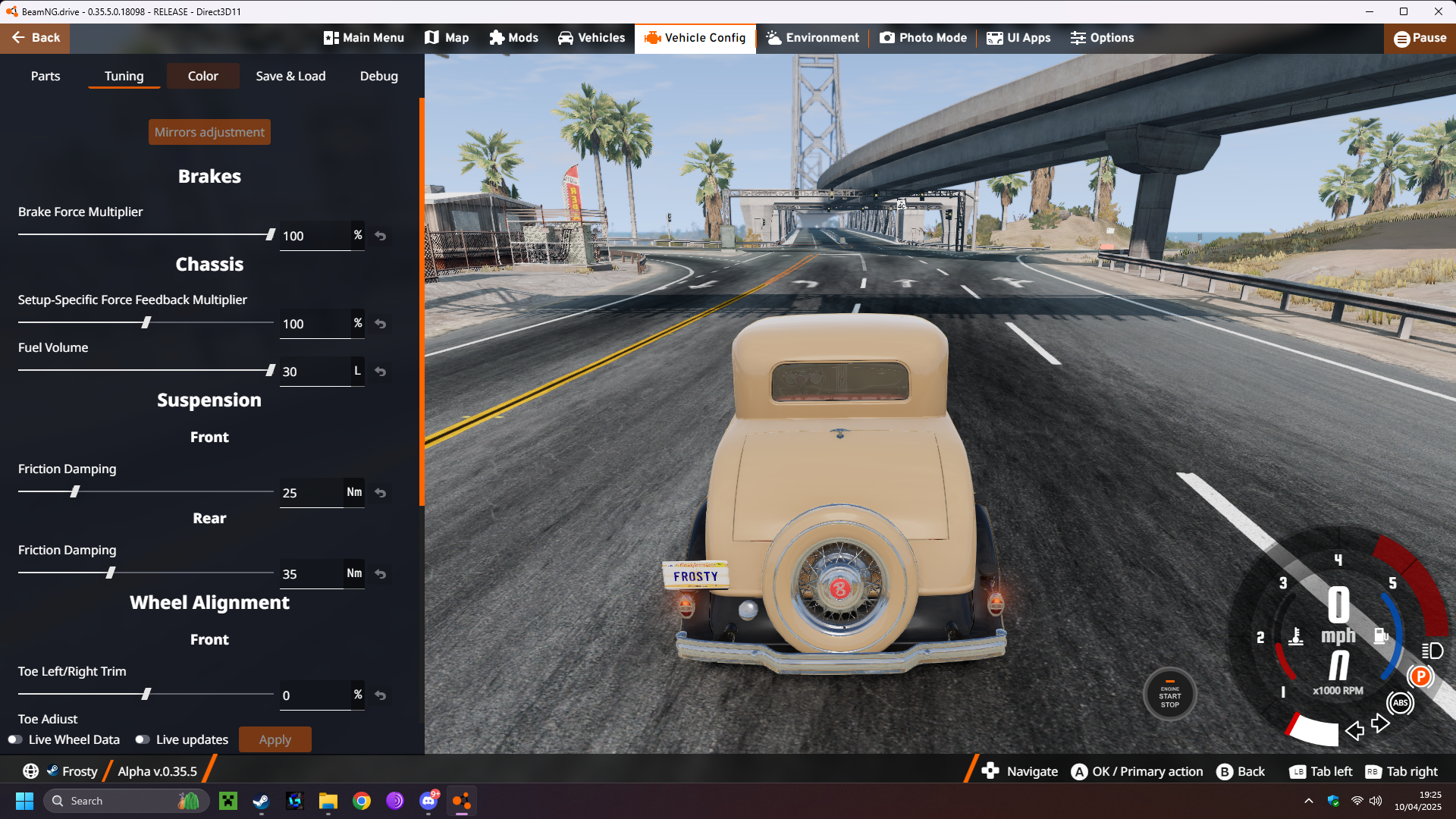Show hidden system tray icons chevron
This screenshot has height=819, width=1456.
click(1309, 801)
